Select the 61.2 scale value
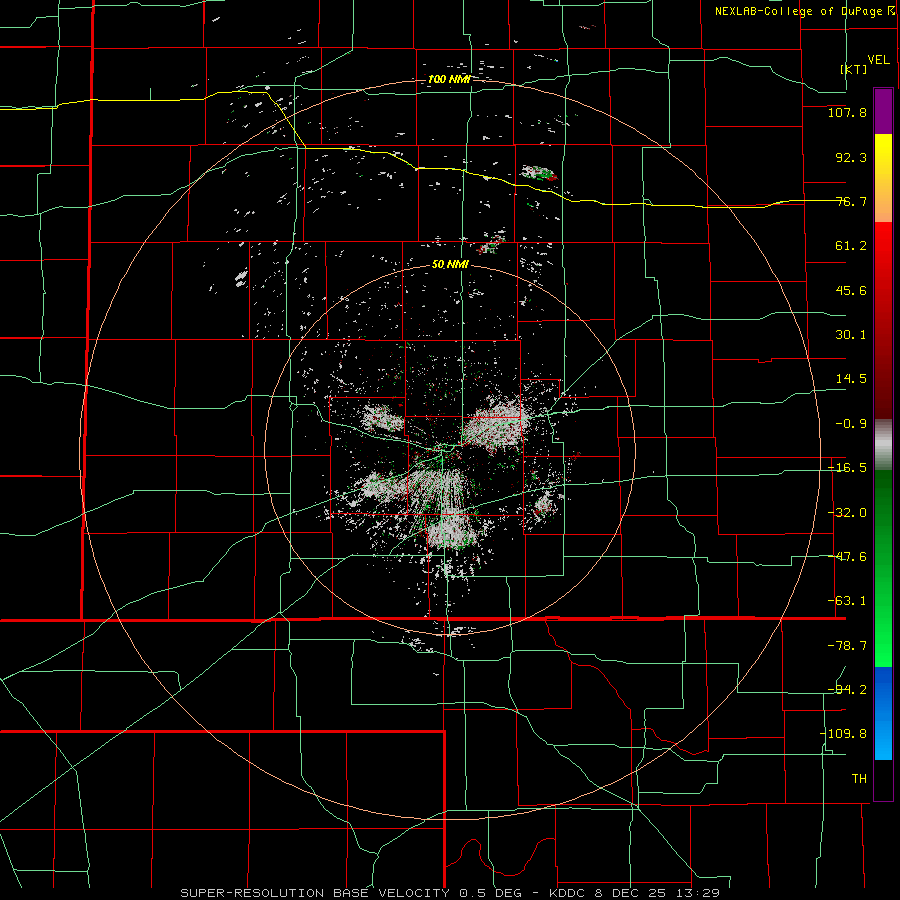900x900 pixels. [851, 246]
